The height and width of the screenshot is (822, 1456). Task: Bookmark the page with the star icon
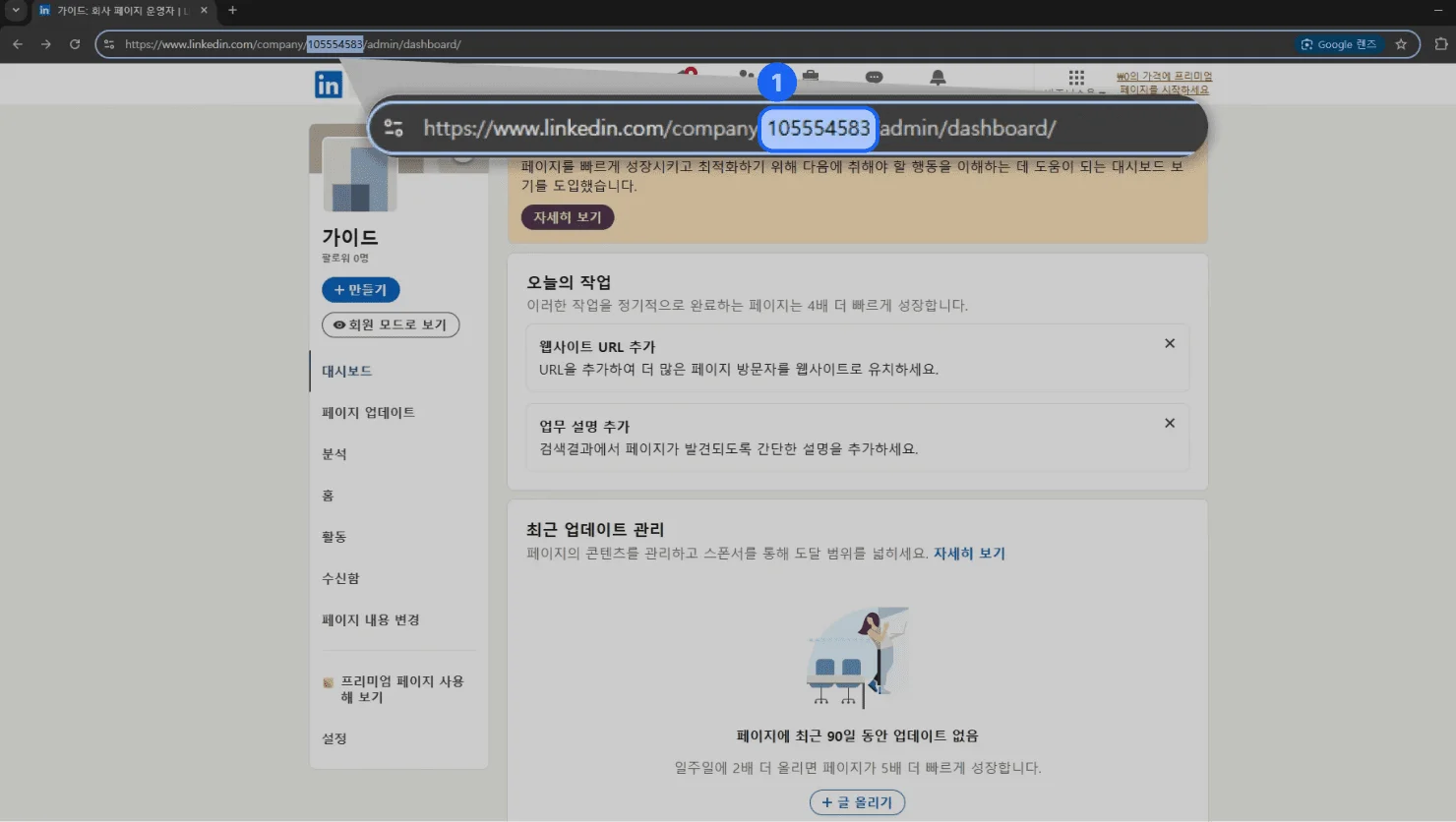(x=1401, y=44)
